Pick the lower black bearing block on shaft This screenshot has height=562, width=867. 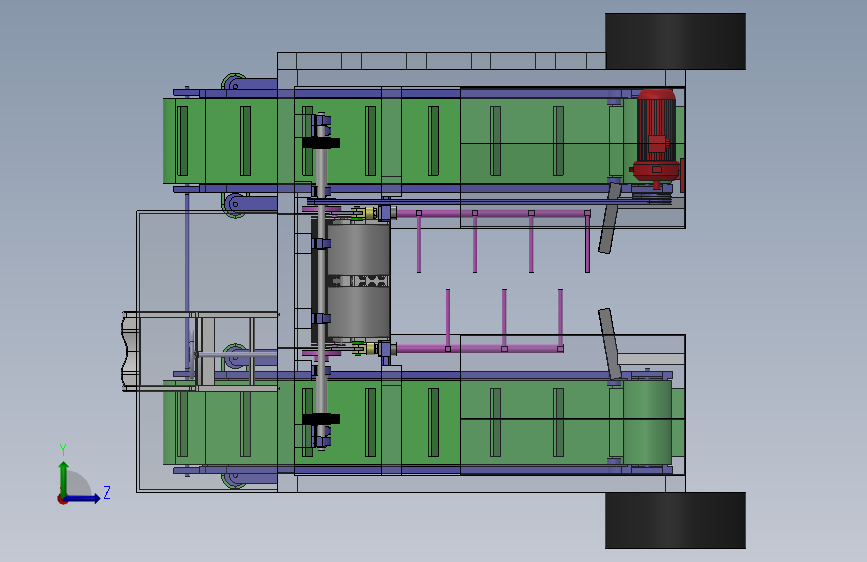click(x=321, y=419)
